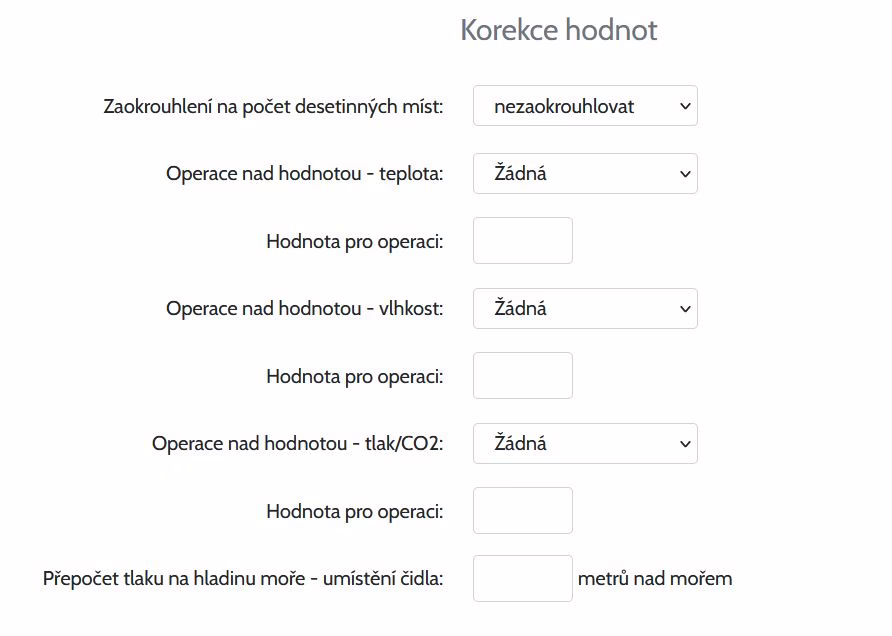Click the 'Korekce hodnot' heading
The height and width of the screenshot is (636, 892).
(x=558, y=30)
